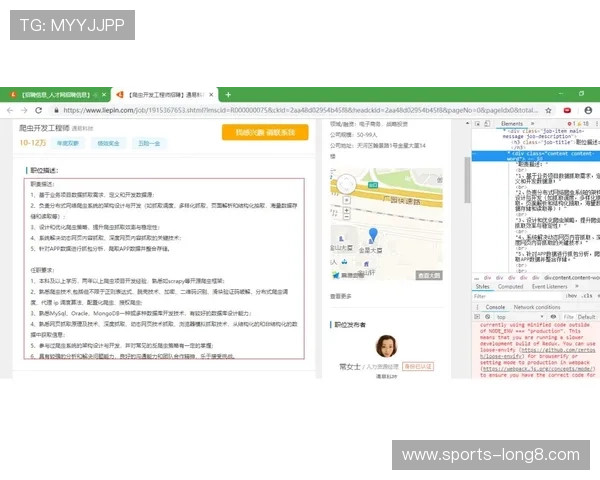The height and width of the screenshot is (480, 600).
Task: Click the recruiter's profile photo
Action: tap(386, 346)
